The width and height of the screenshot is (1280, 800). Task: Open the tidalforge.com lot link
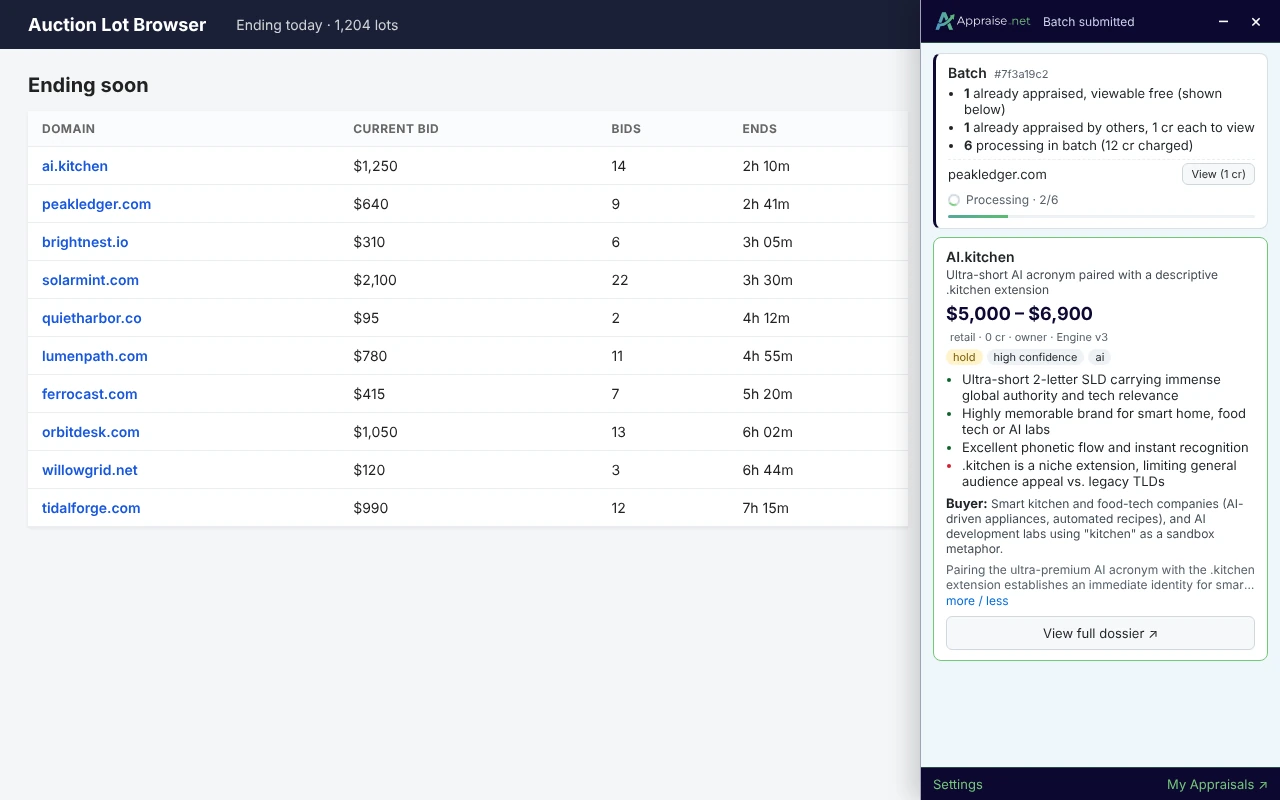91,508
